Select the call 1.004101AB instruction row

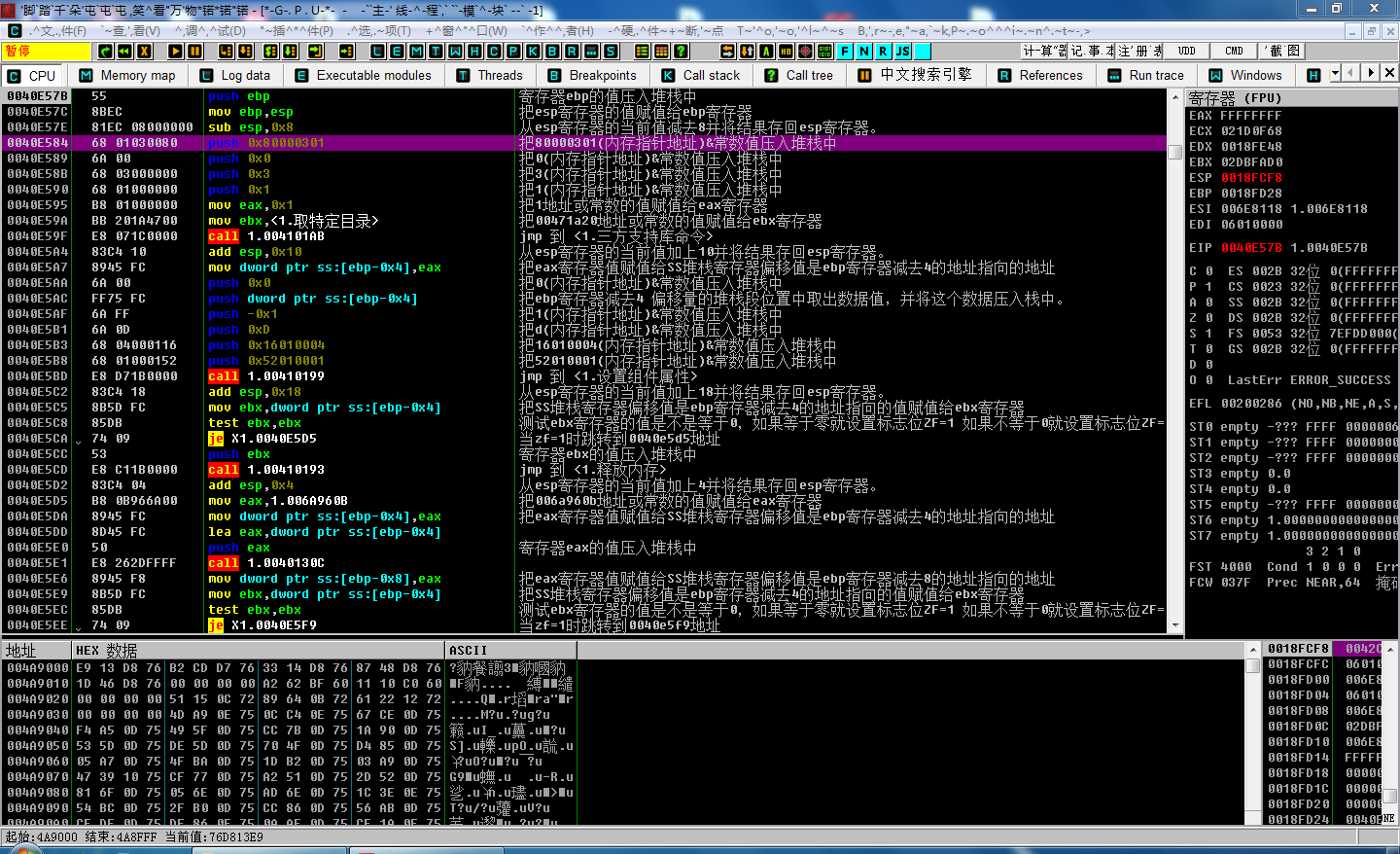pos(585,236)
